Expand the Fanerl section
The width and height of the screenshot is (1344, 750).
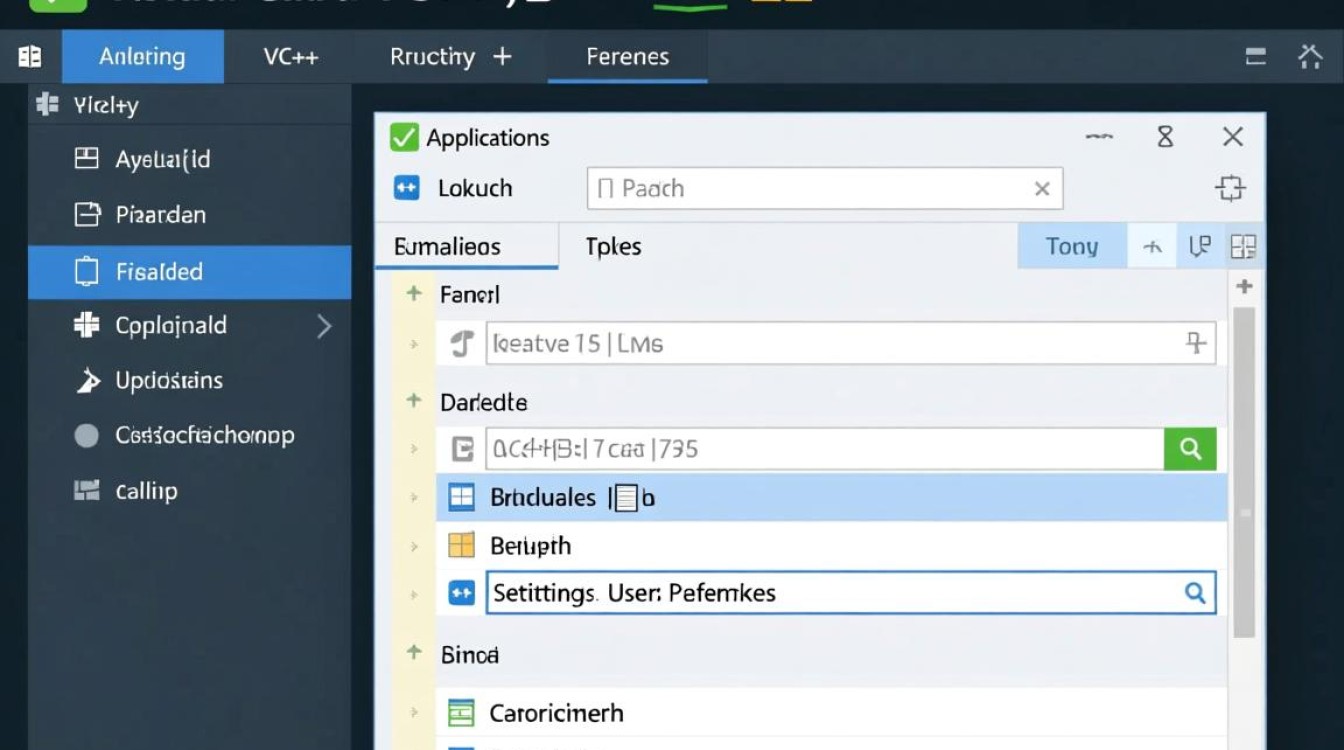pos(414,294)
